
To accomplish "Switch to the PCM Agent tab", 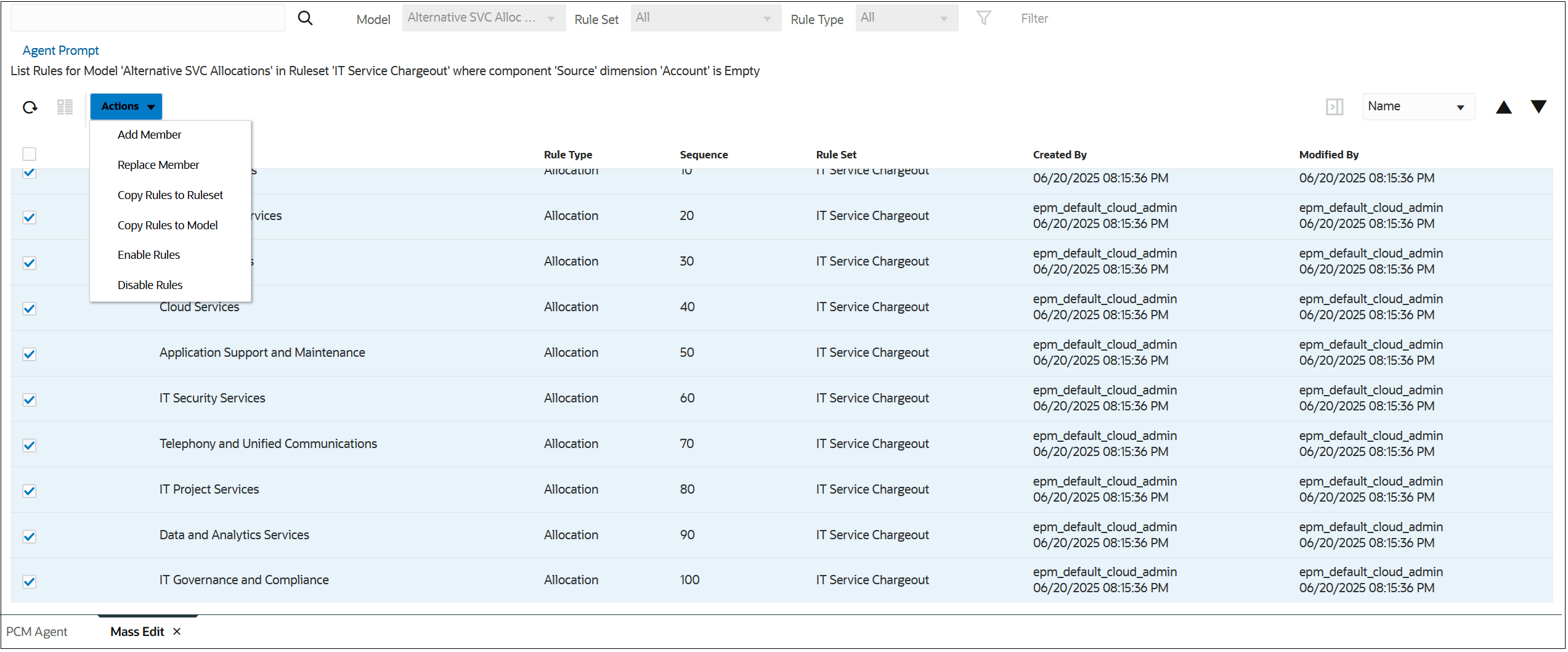I will pos(38,631).
